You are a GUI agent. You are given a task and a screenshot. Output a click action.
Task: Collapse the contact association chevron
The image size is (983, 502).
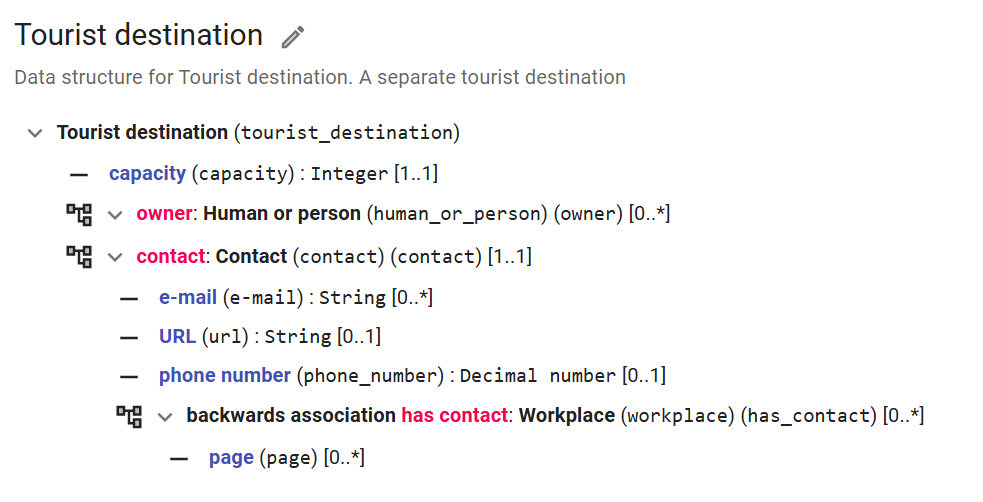[x=115, y=256]
